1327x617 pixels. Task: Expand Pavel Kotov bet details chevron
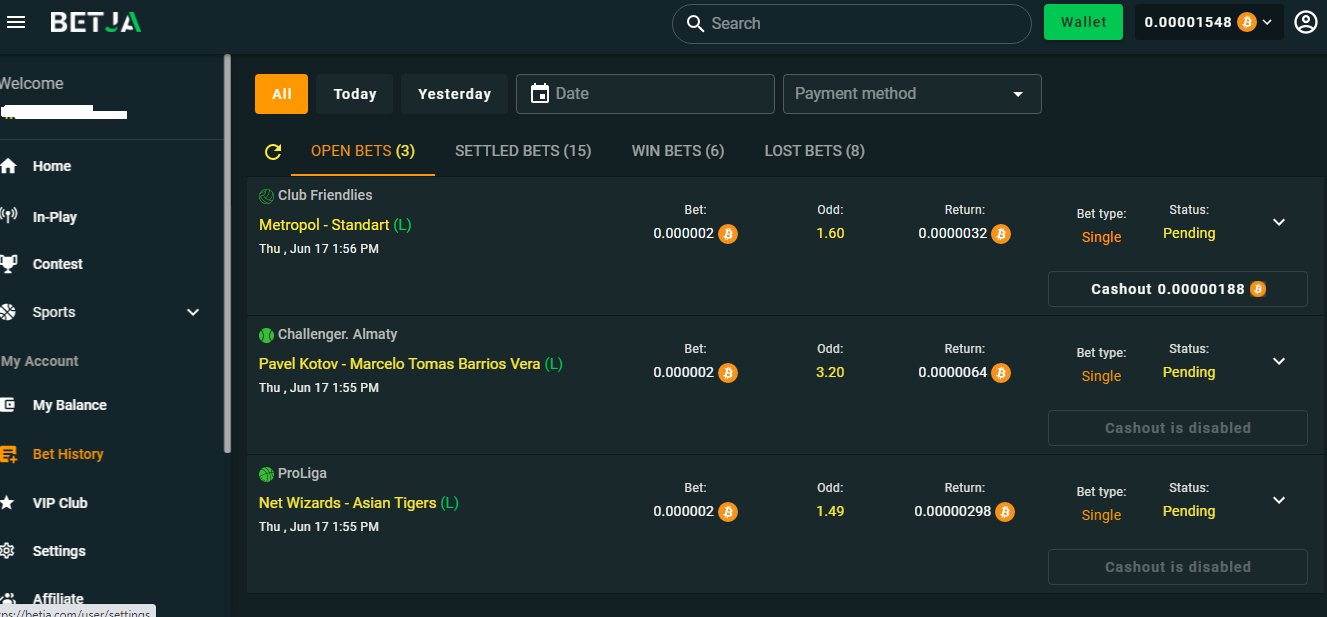tap(1279, 361)
